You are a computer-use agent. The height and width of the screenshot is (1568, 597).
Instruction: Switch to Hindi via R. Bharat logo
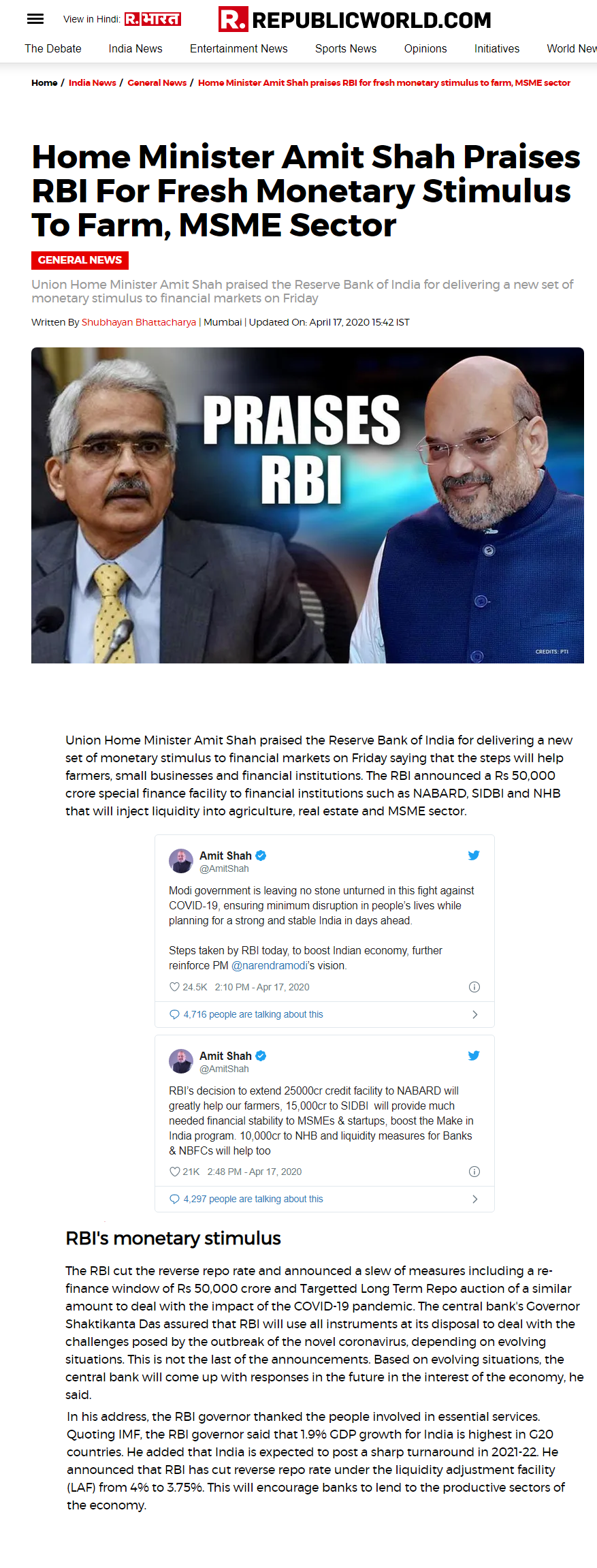(152, 19)
